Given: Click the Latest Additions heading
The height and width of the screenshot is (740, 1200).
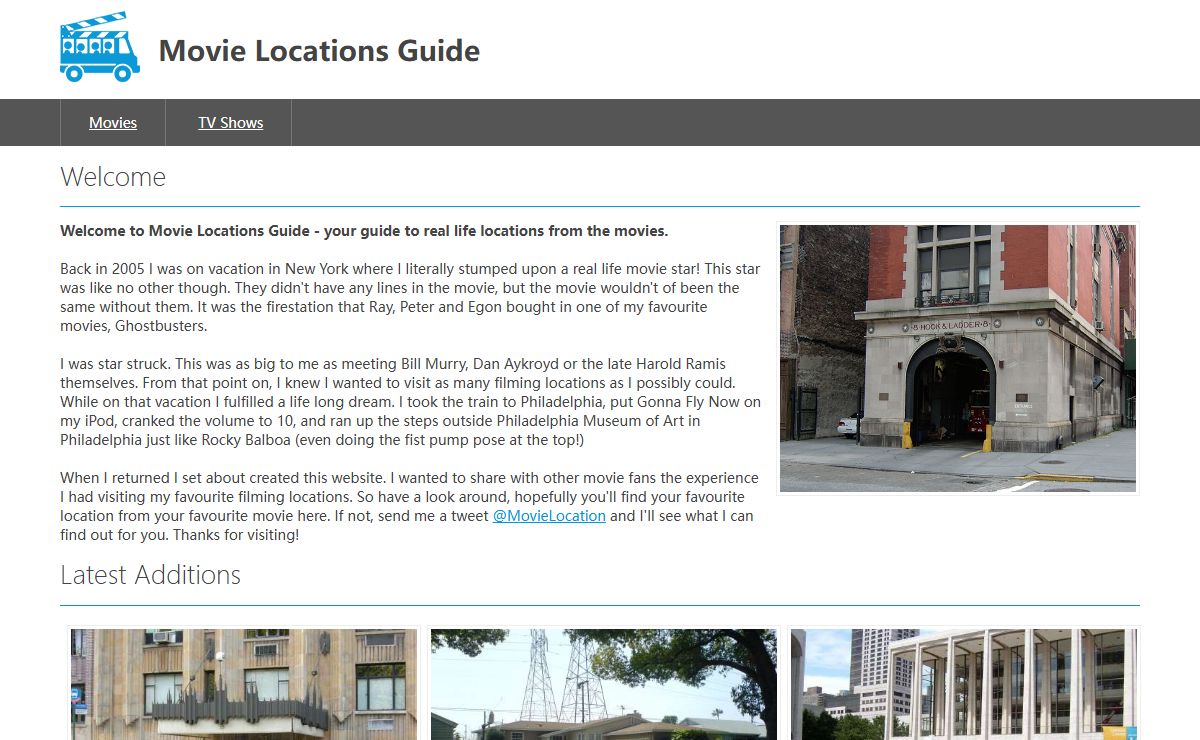Looking at the screenshot, I should pyautogui.click(x=150, y=575).
